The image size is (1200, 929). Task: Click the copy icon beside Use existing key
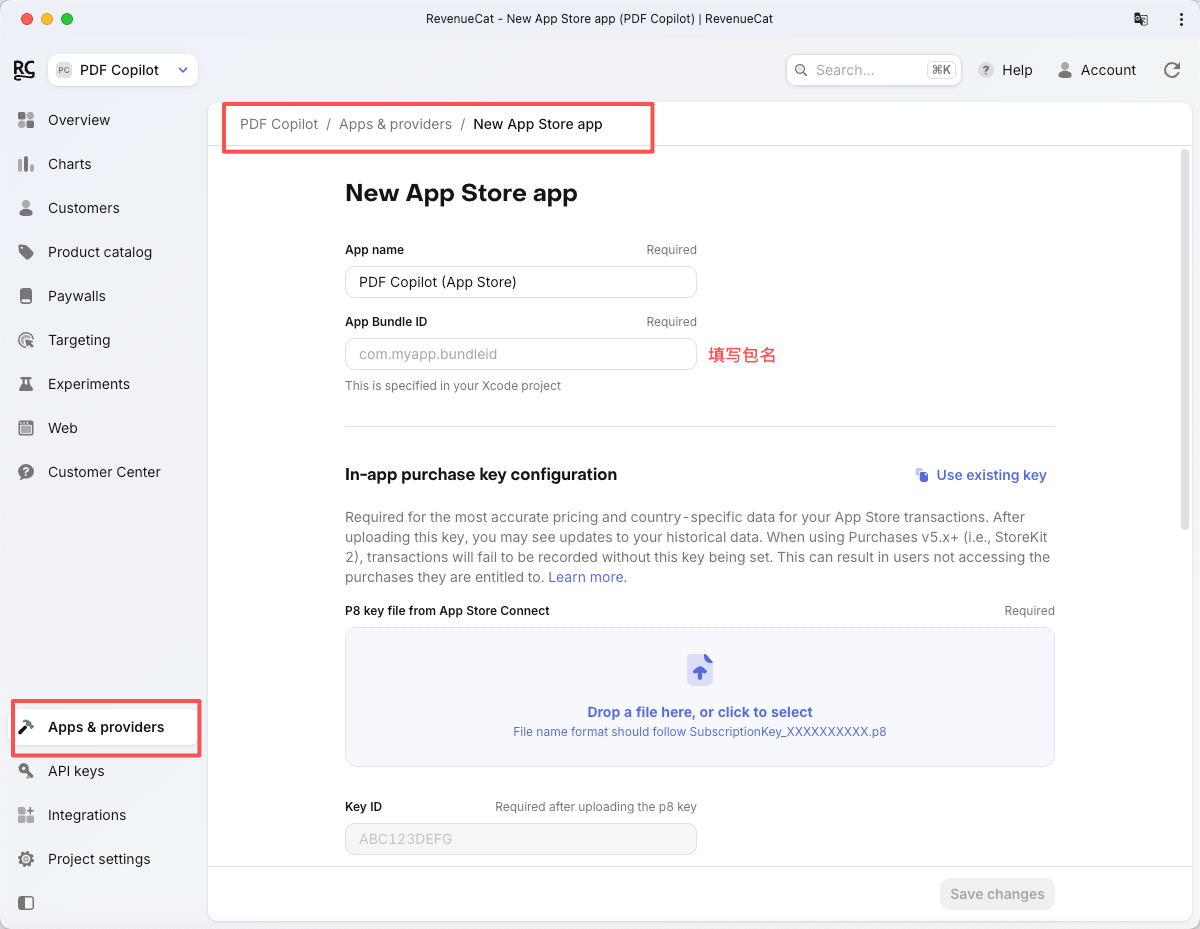coord(922,475)
